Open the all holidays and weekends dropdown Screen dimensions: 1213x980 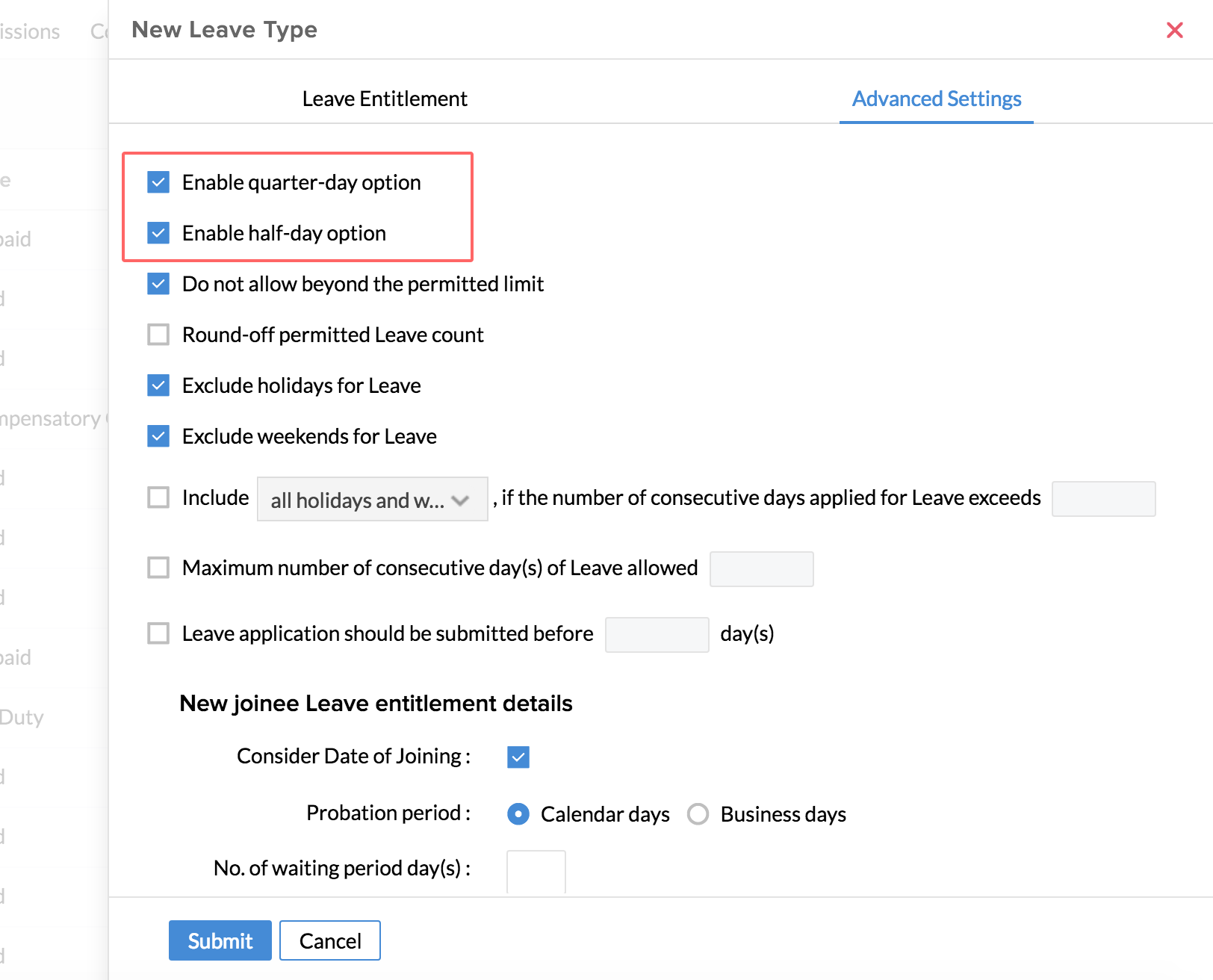click(372, 500)
